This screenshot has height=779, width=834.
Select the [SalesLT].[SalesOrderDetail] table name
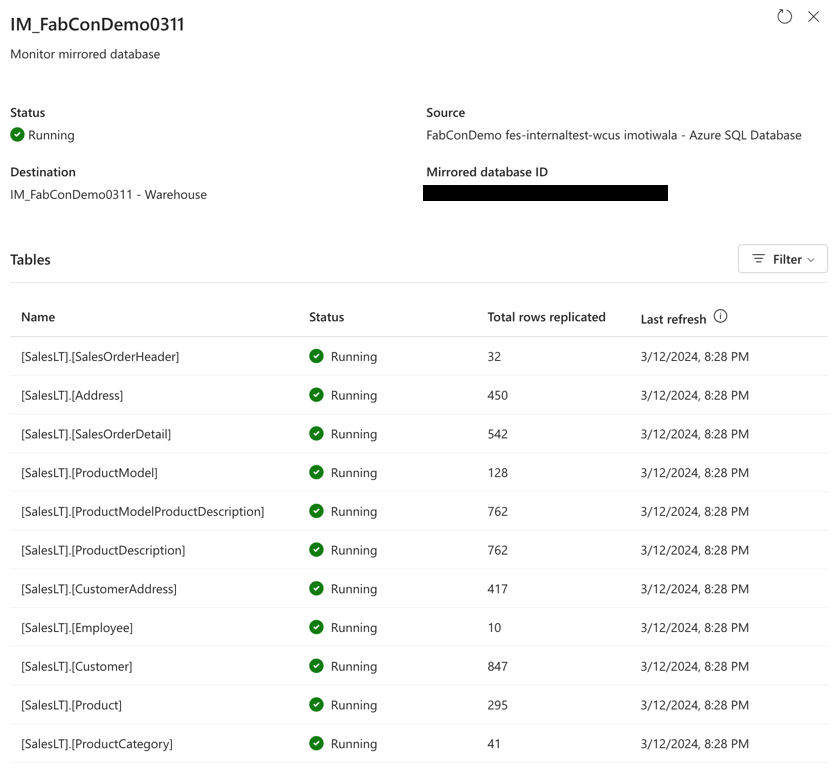96,434
